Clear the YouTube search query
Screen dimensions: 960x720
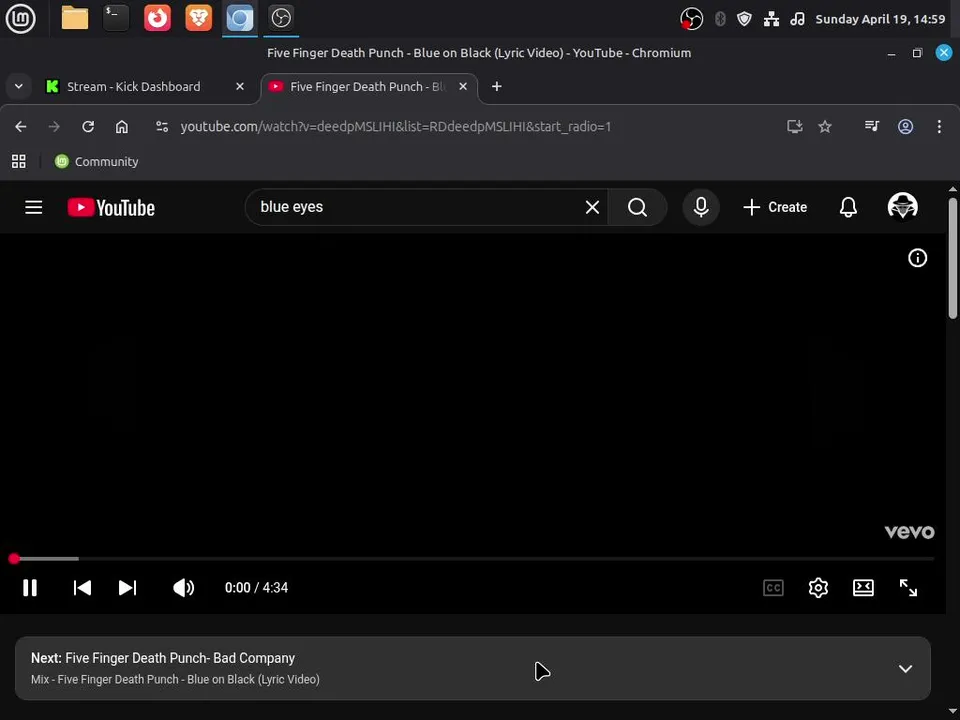click(592, 207)
